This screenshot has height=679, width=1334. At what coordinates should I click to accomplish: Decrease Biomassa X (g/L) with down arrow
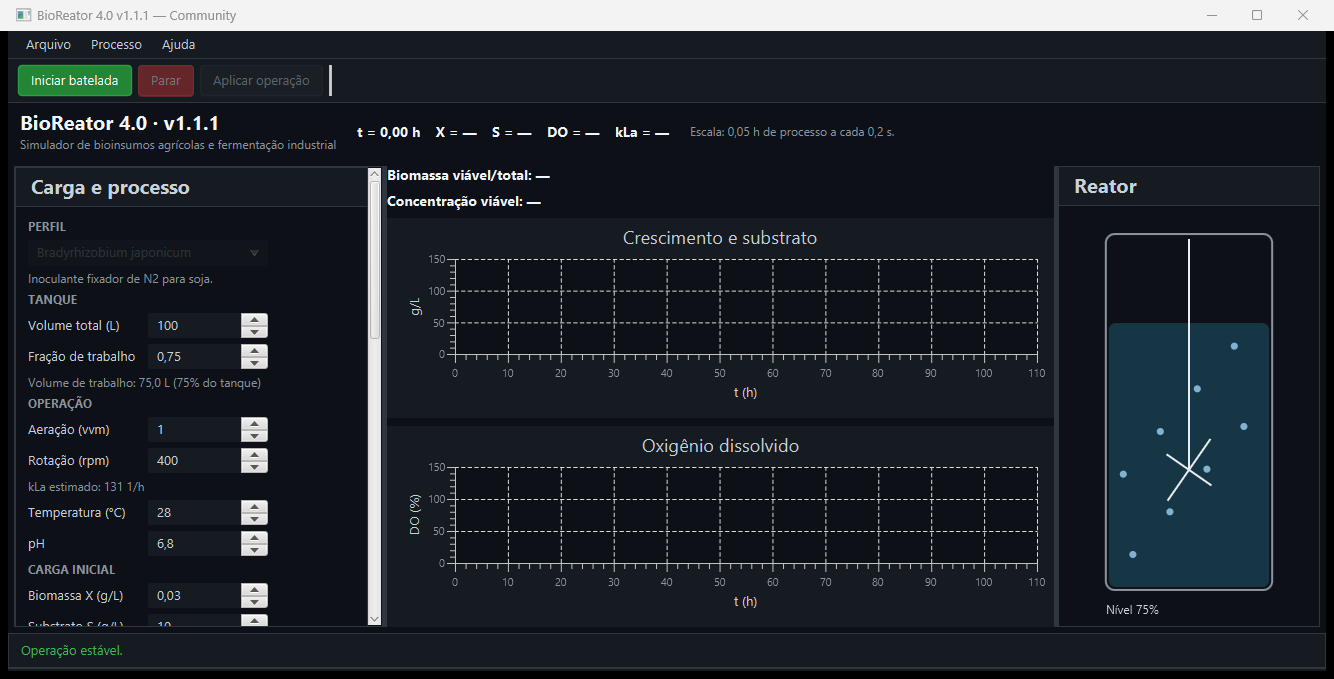[255, 602]
